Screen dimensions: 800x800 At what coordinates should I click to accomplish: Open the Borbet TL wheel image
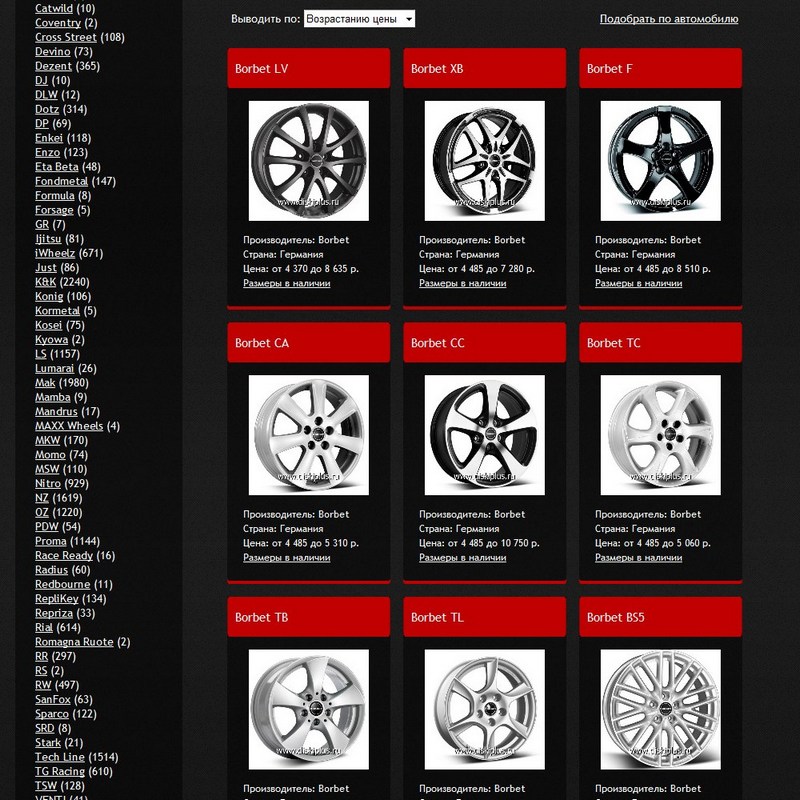[485, 709]
